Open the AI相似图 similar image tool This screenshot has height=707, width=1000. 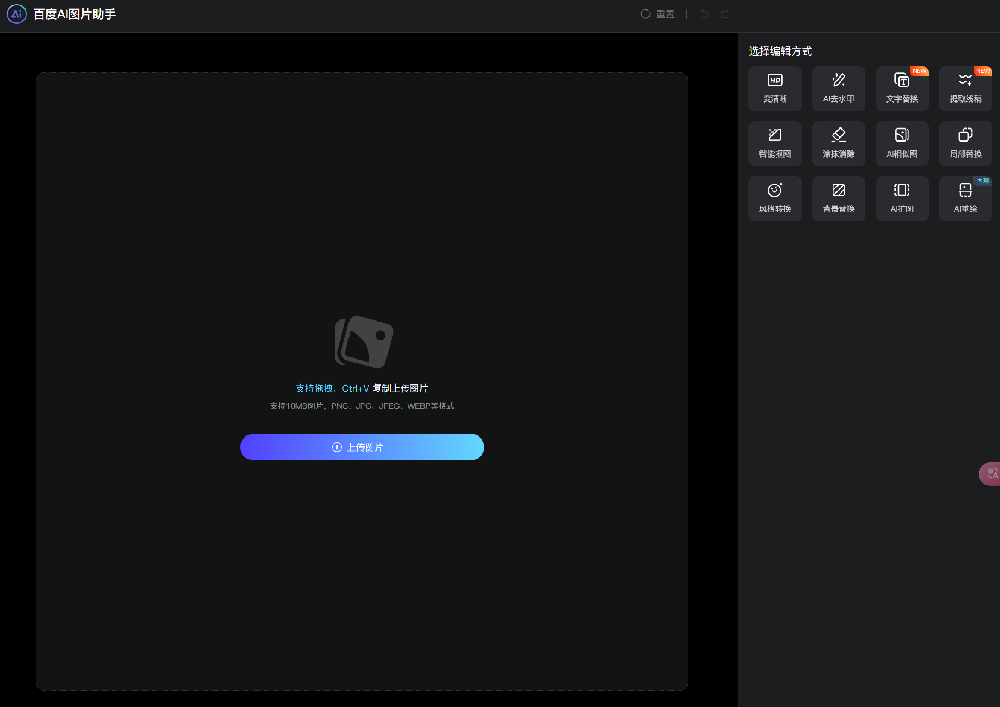point(902,143)
